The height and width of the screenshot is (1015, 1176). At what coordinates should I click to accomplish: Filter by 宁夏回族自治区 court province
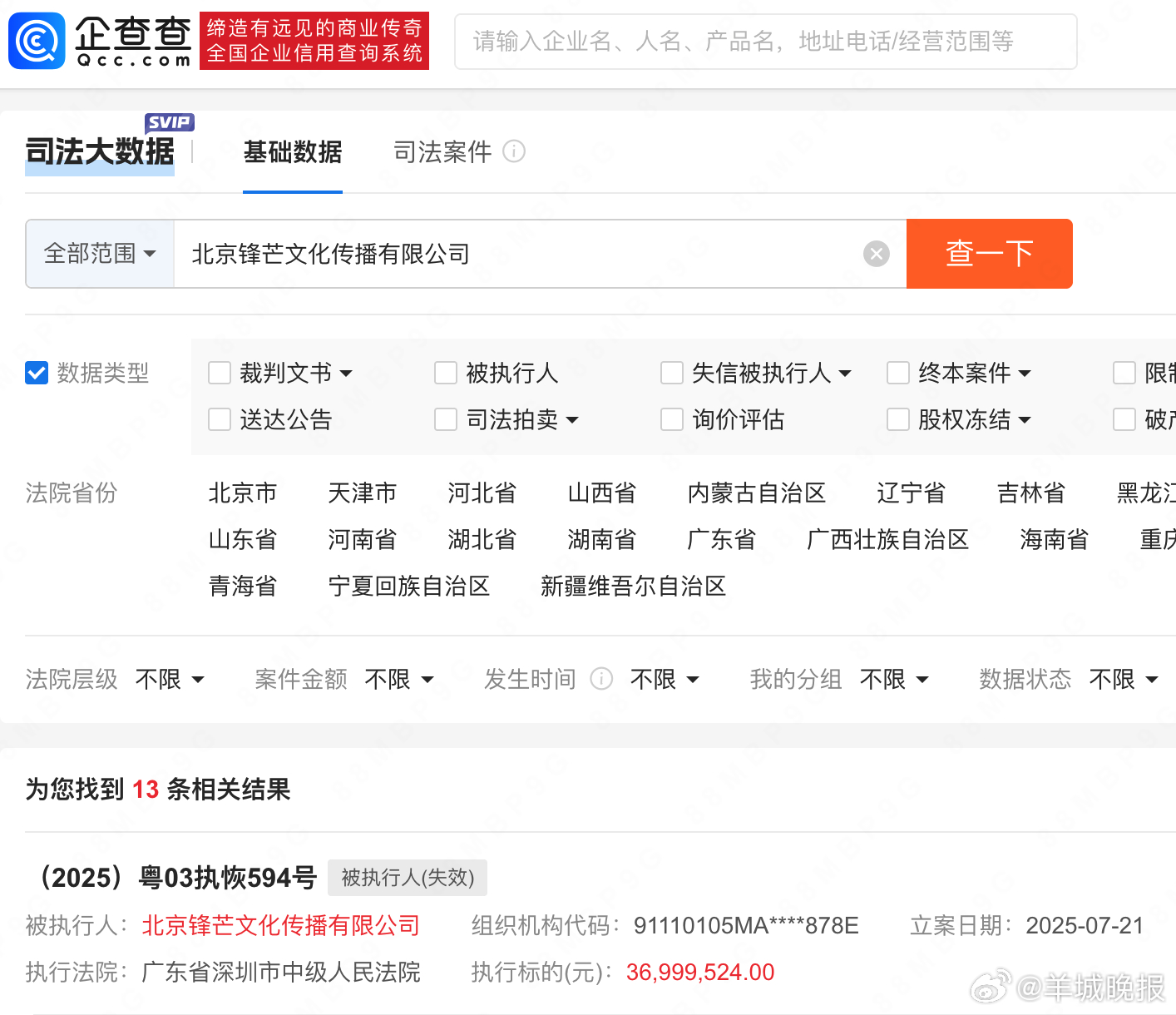pyautogui.click(x=409, y=587)
